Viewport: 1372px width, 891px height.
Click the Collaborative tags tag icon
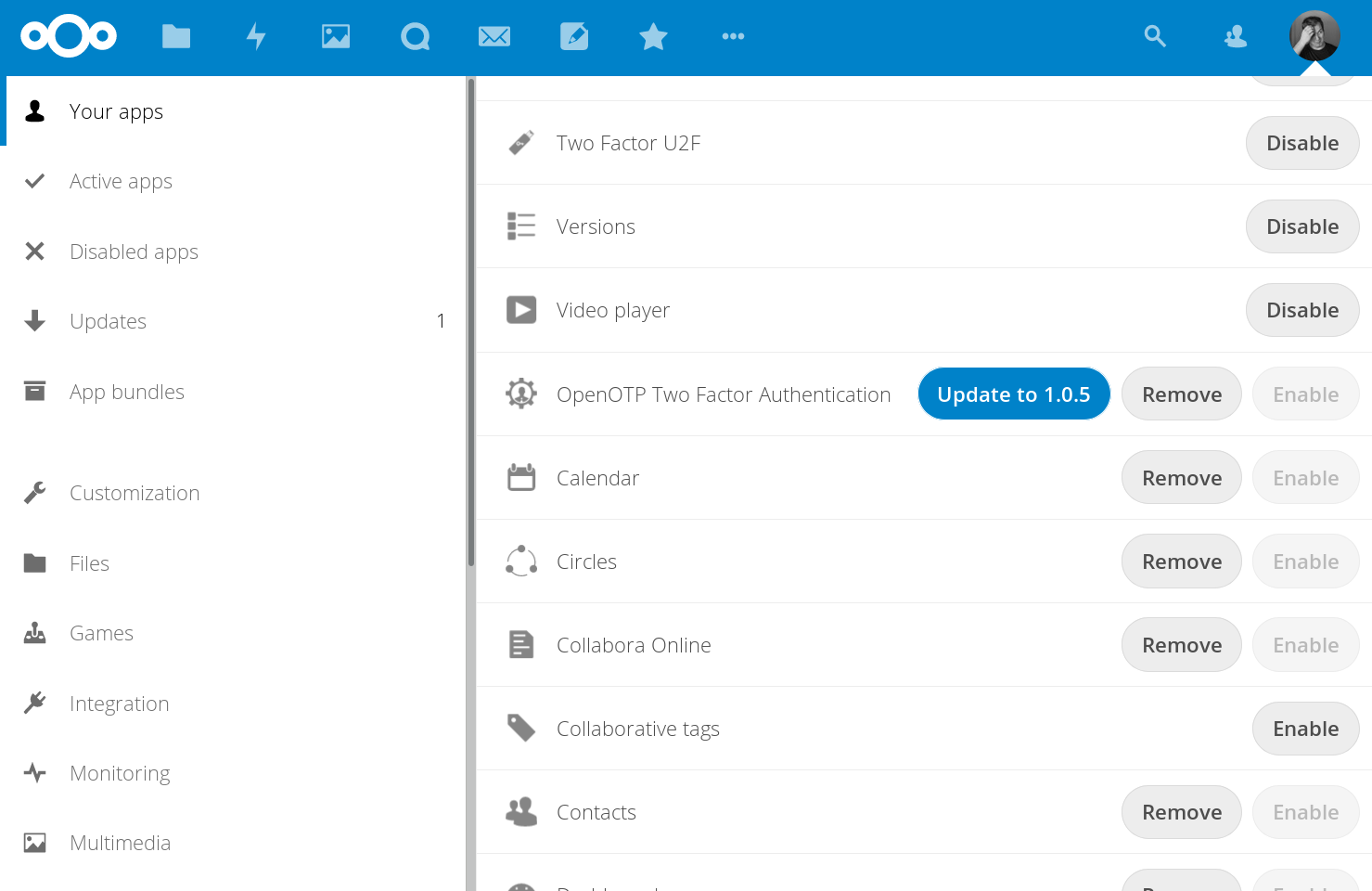pyautogui.click(x=521, y=729)
